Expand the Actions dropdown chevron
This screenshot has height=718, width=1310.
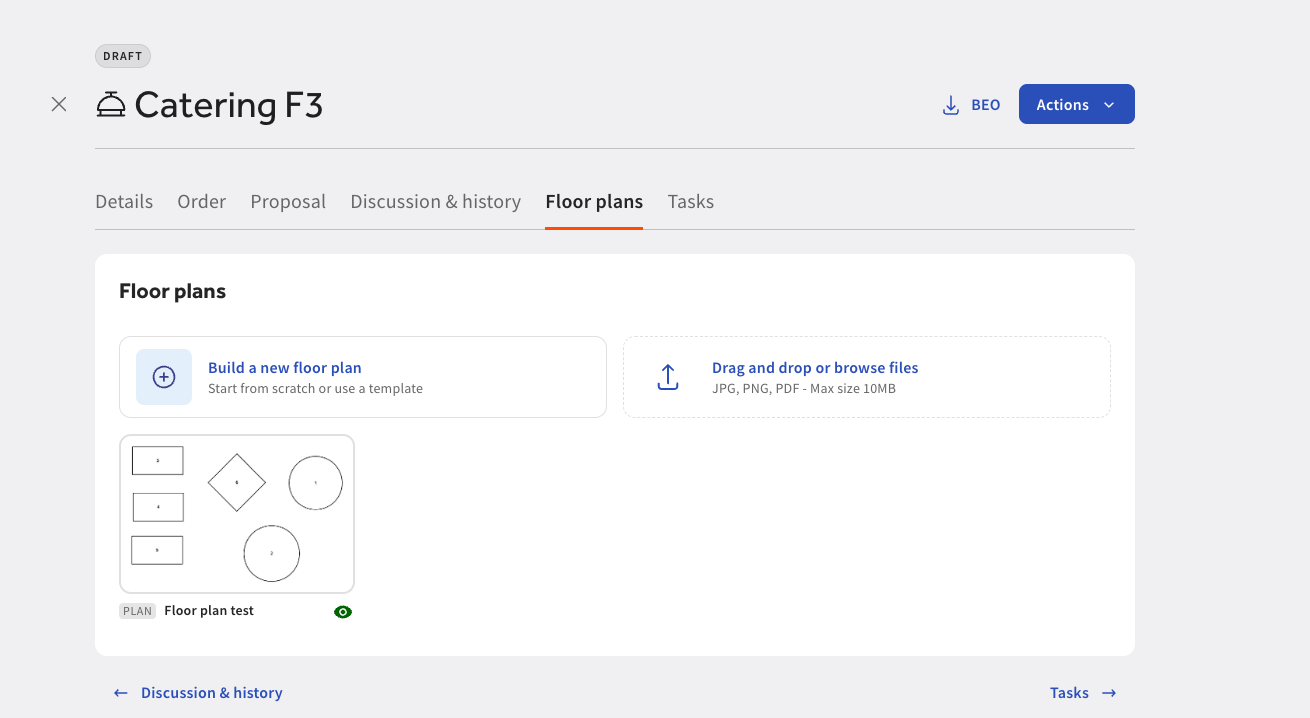tap(1108, 105)
